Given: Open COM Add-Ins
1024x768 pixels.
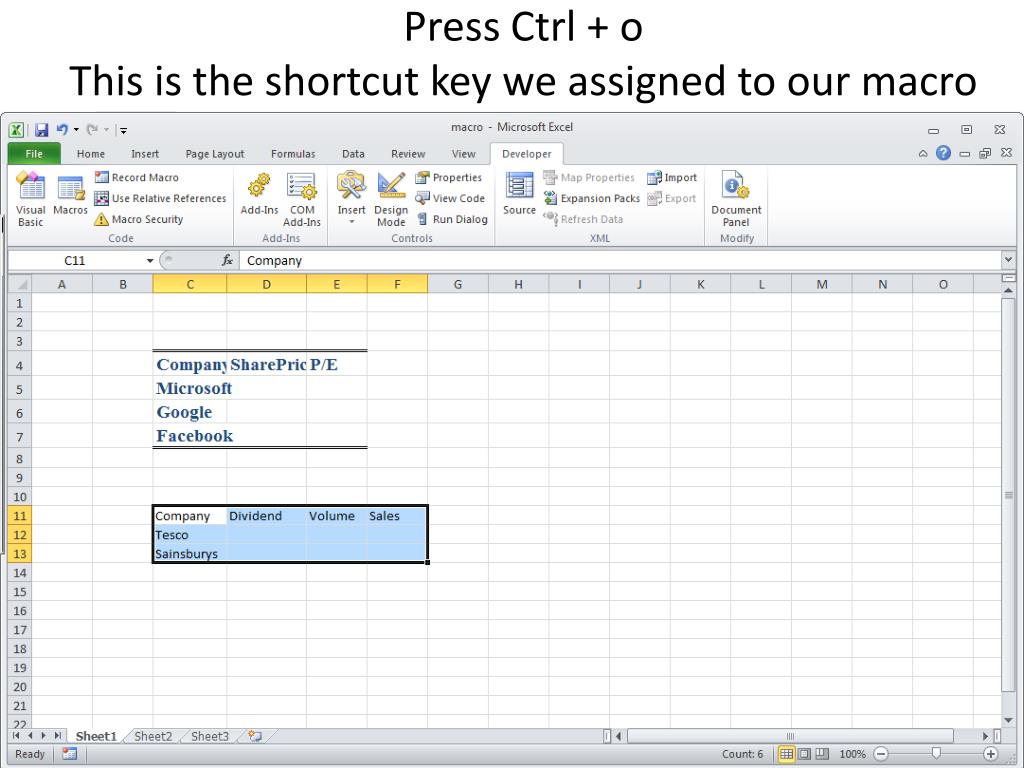Looking at the screenshot, I should pyautogui.click(x=302, y=199).
